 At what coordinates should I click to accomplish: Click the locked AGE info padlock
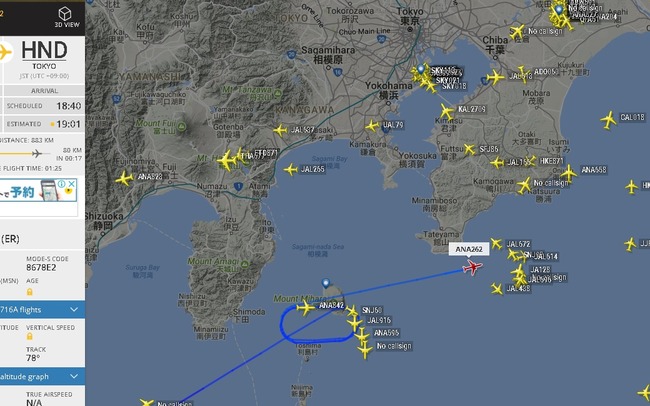29,292
